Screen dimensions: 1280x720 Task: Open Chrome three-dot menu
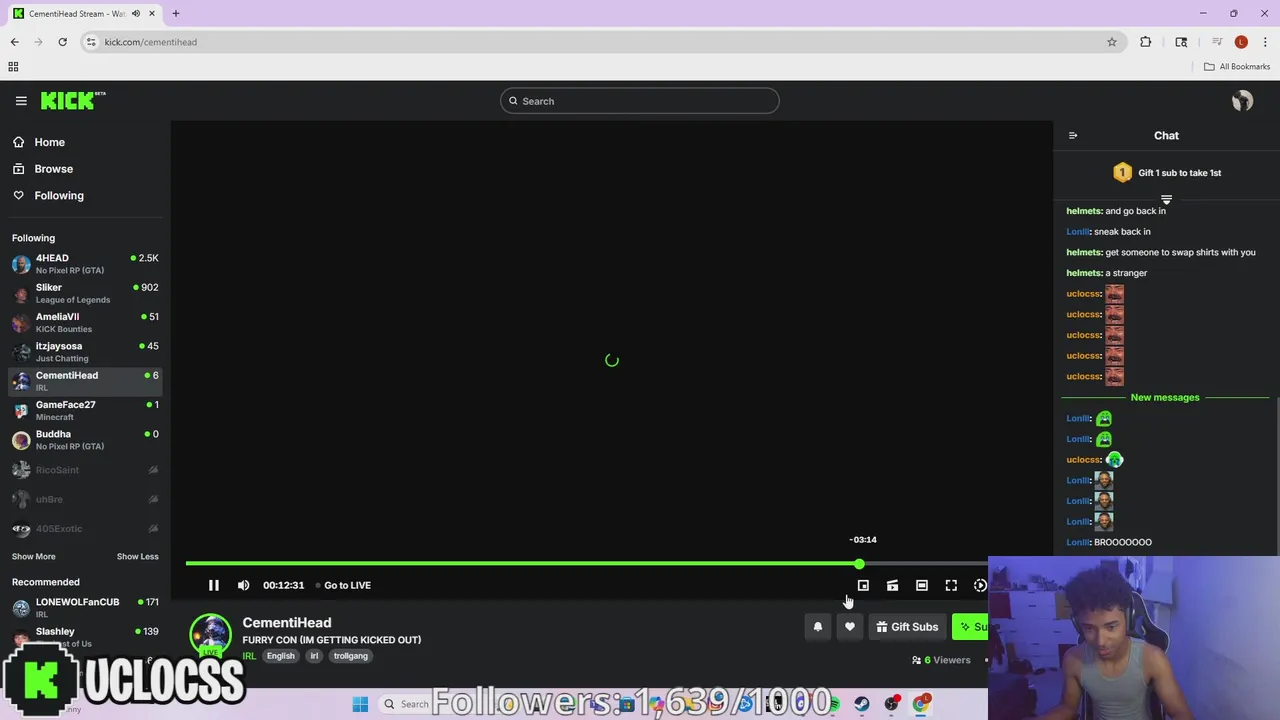click(1265, 42)
